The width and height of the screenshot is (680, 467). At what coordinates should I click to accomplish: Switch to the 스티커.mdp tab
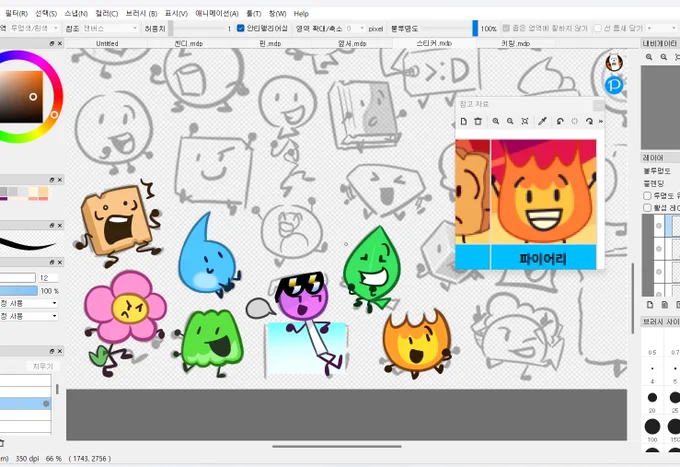434,43
